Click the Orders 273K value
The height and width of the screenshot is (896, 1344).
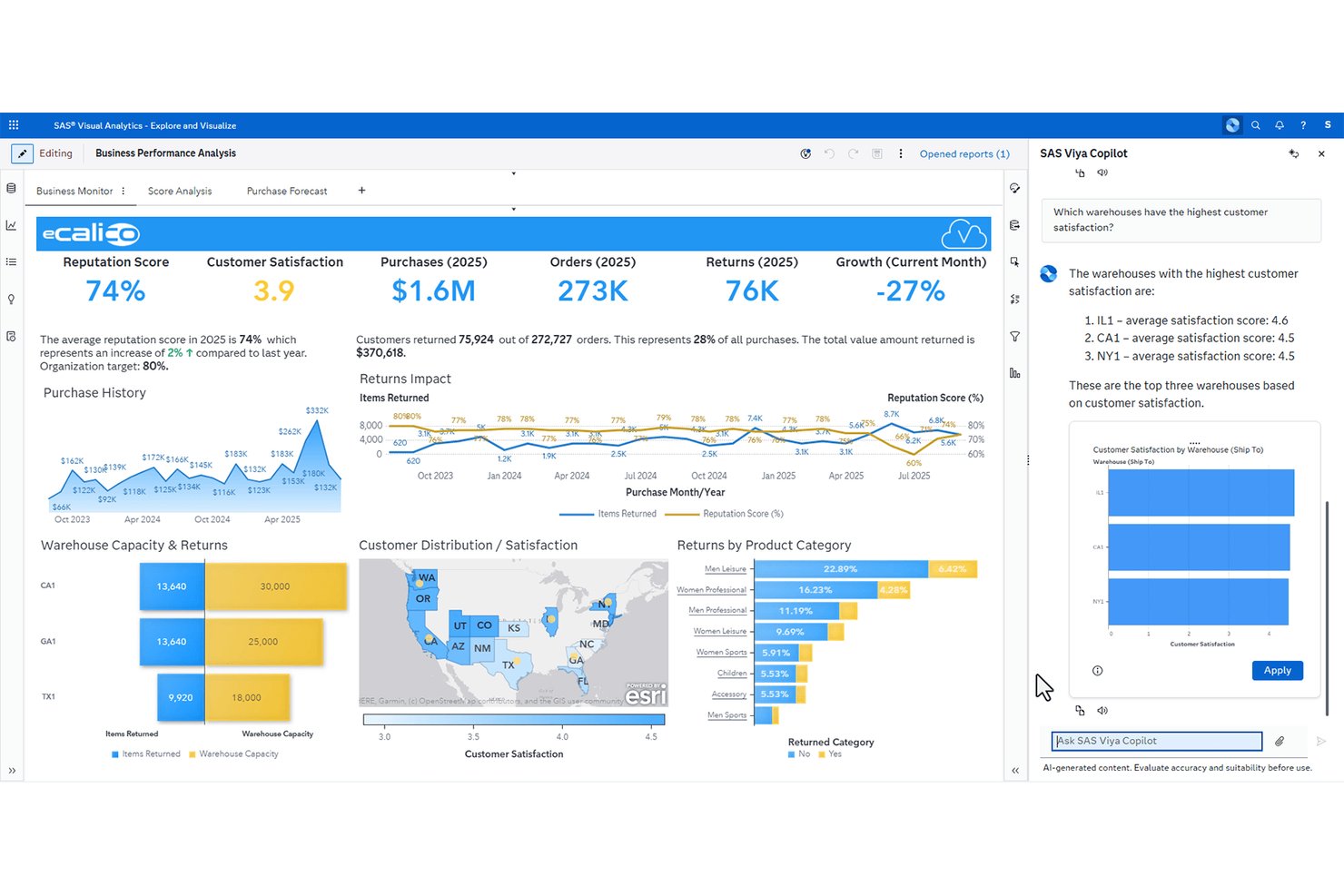(x=593, y=291)
